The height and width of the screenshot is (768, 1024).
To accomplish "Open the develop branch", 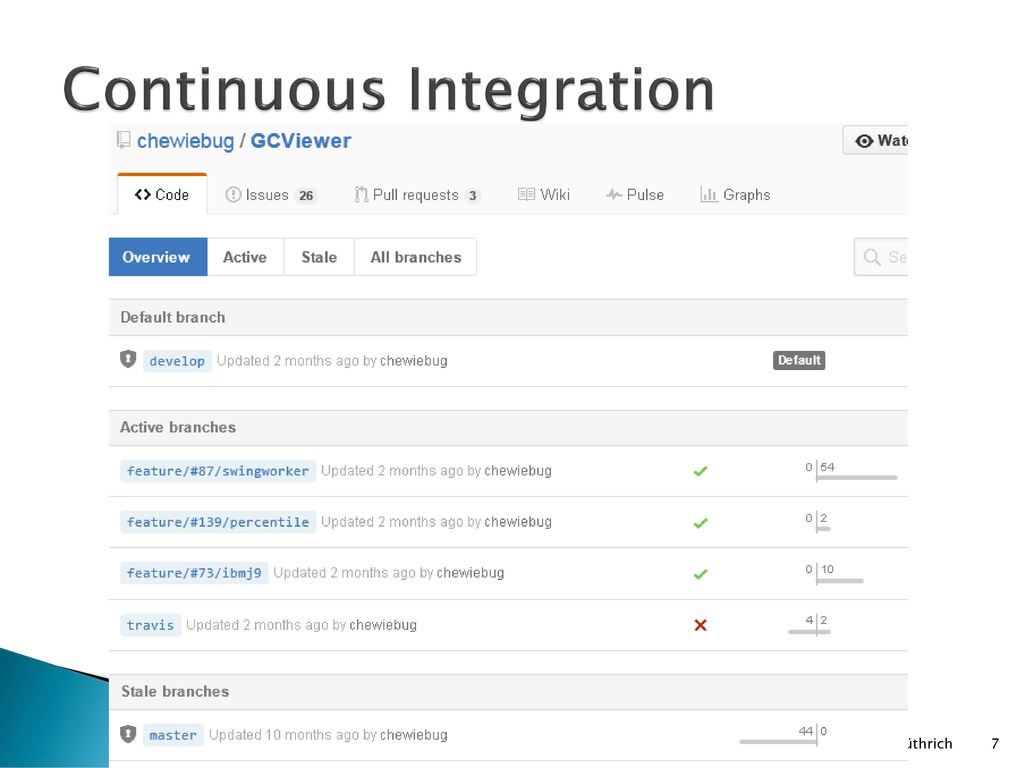I will pos(177,361).
